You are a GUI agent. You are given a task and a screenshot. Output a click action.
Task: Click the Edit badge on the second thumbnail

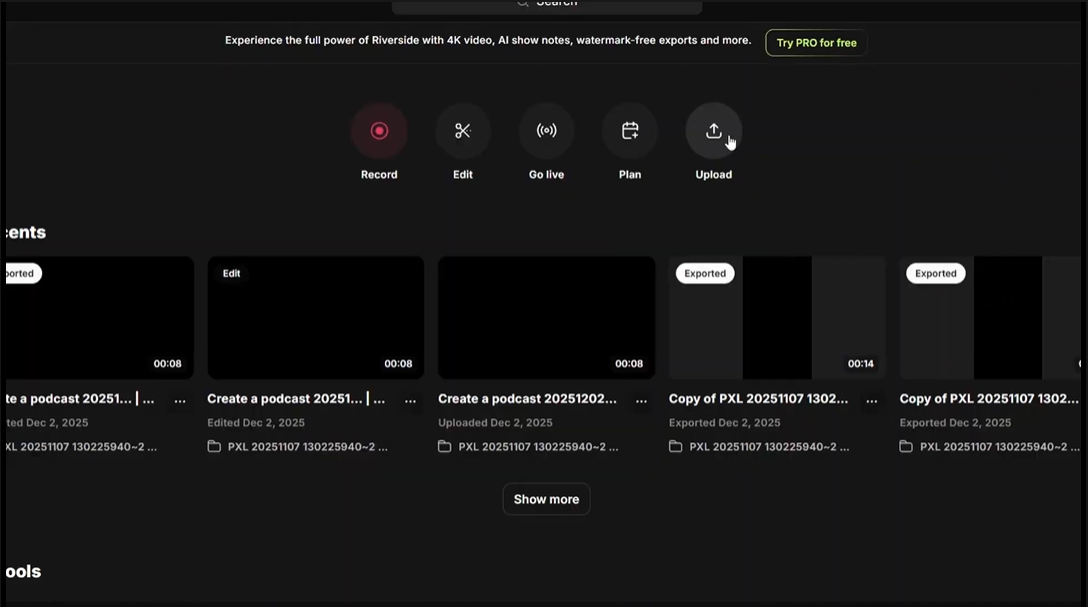coord(231,273)
